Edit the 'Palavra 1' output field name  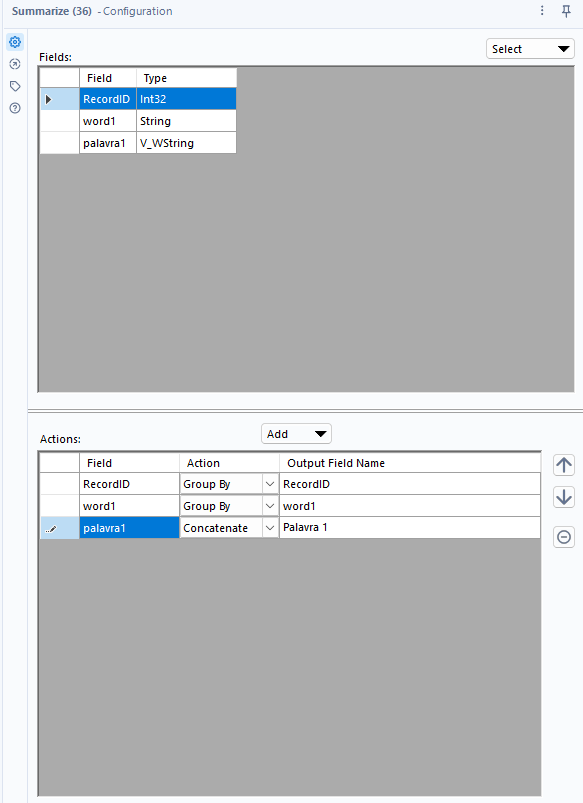pos(410,527)
